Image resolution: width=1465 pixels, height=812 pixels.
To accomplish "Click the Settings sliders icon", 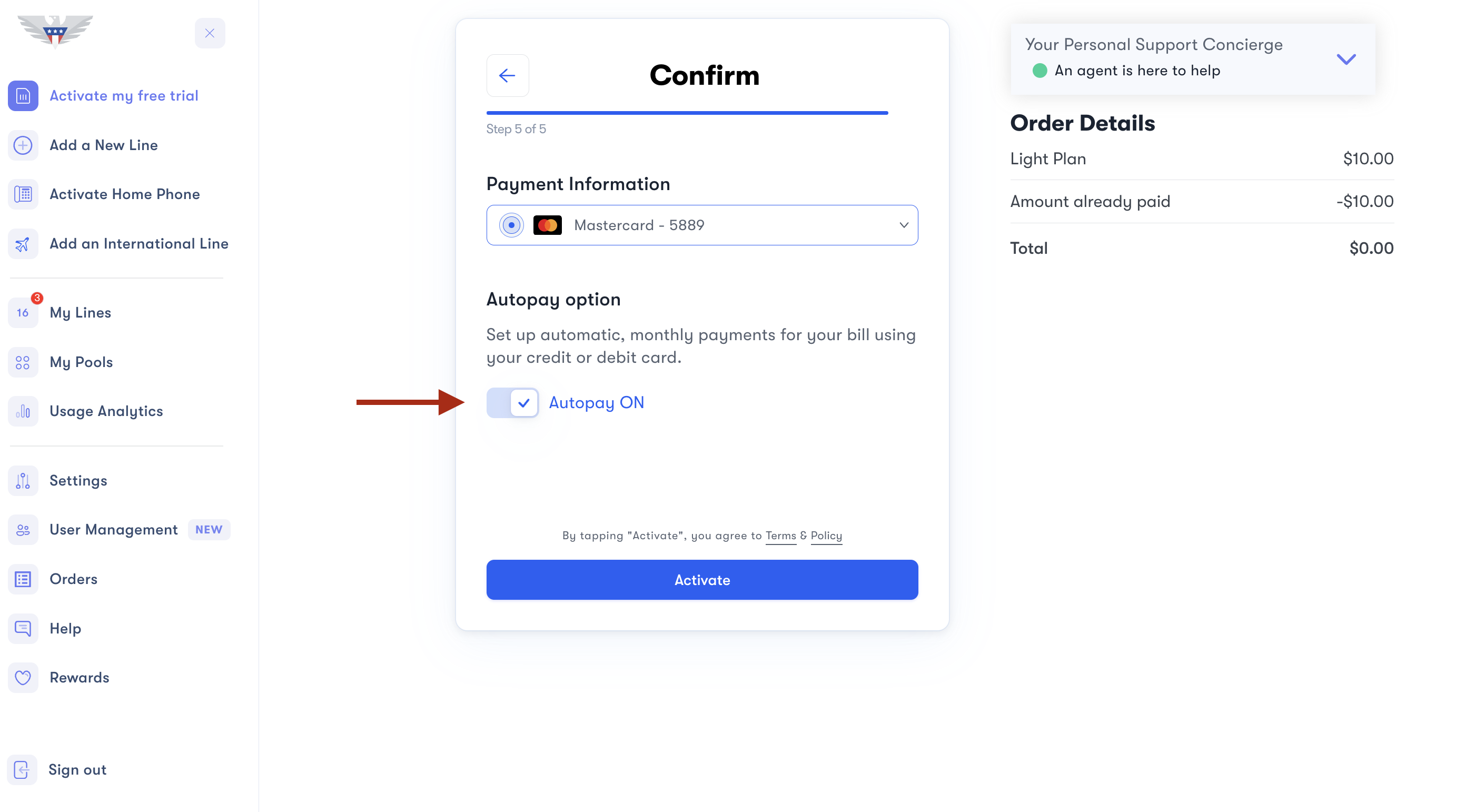I will tap(23, 480).
